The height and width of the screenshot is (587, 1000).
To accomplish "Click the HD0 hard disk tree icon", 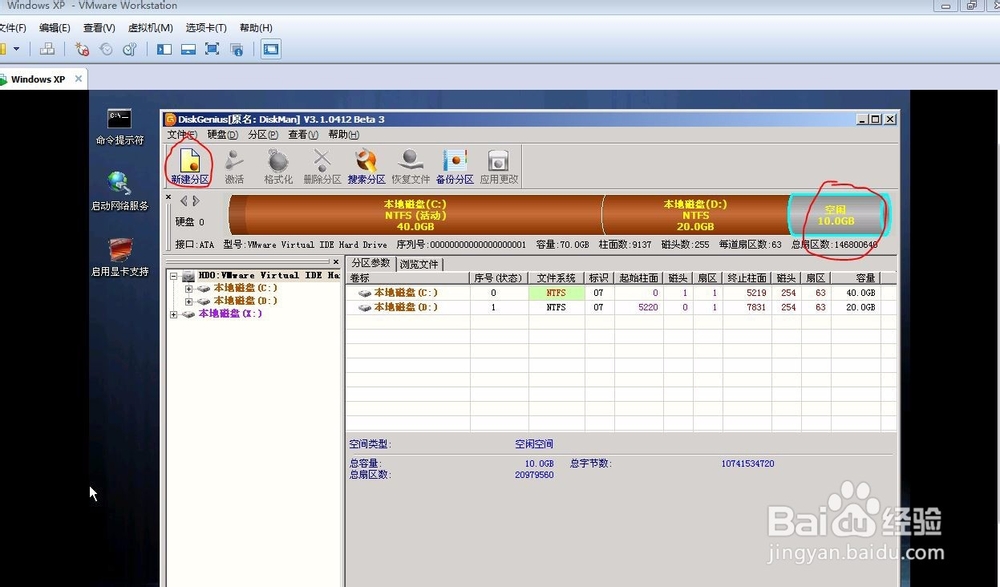I will (x=188, y=276).
